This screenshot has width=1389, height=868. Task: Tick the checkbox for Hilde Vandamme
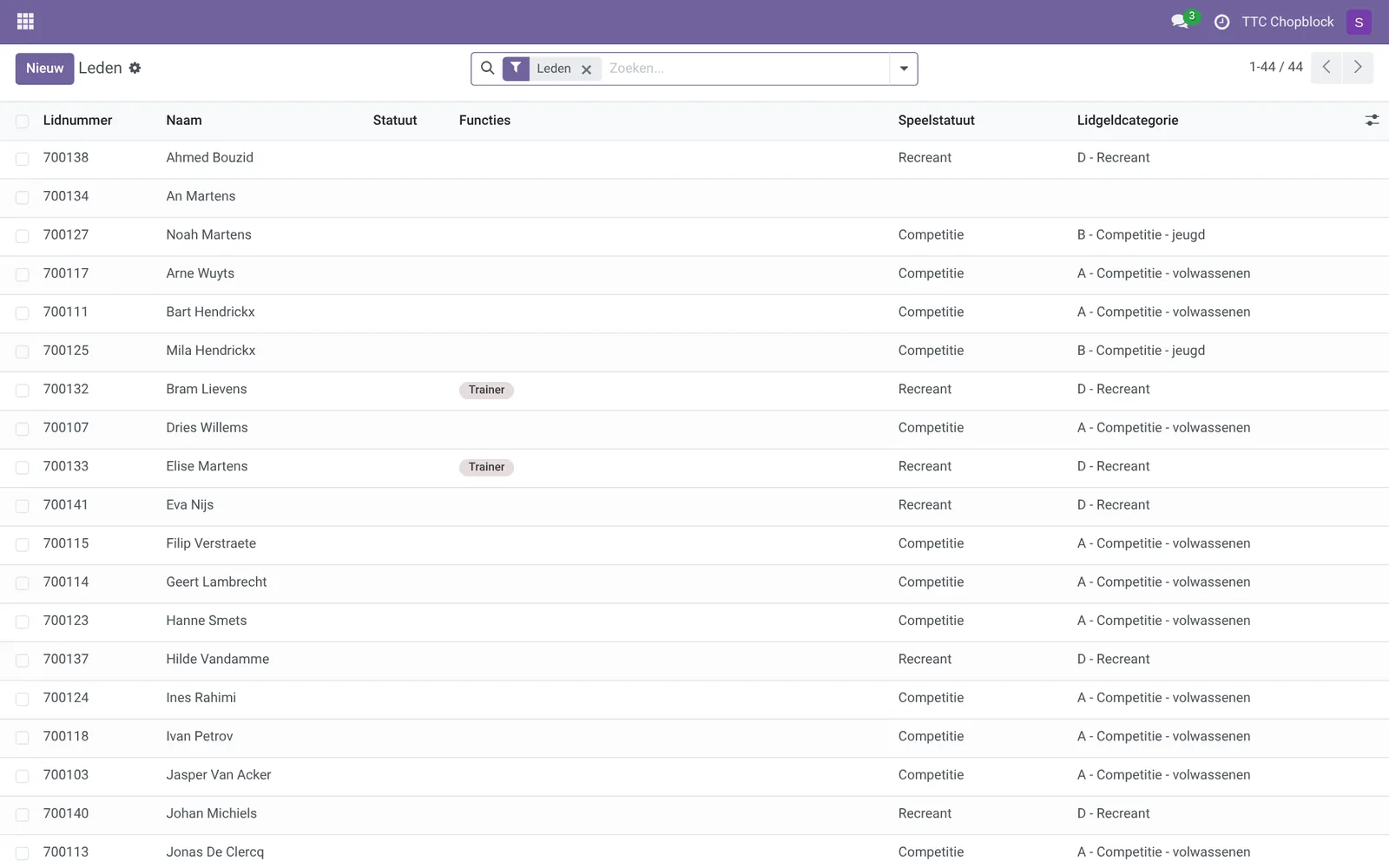[23, 661]
